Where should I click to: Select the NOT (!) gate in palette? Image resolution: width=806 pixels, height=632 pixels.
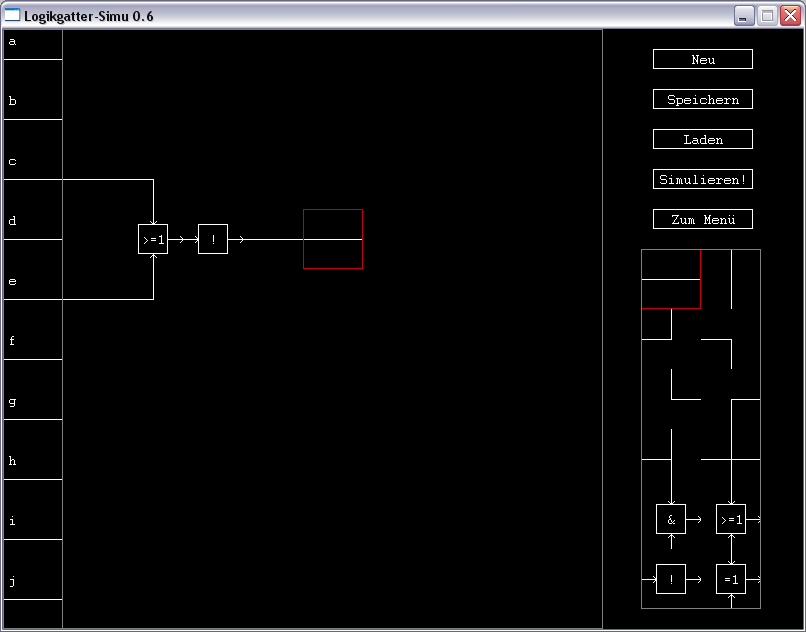pos(671,579)
